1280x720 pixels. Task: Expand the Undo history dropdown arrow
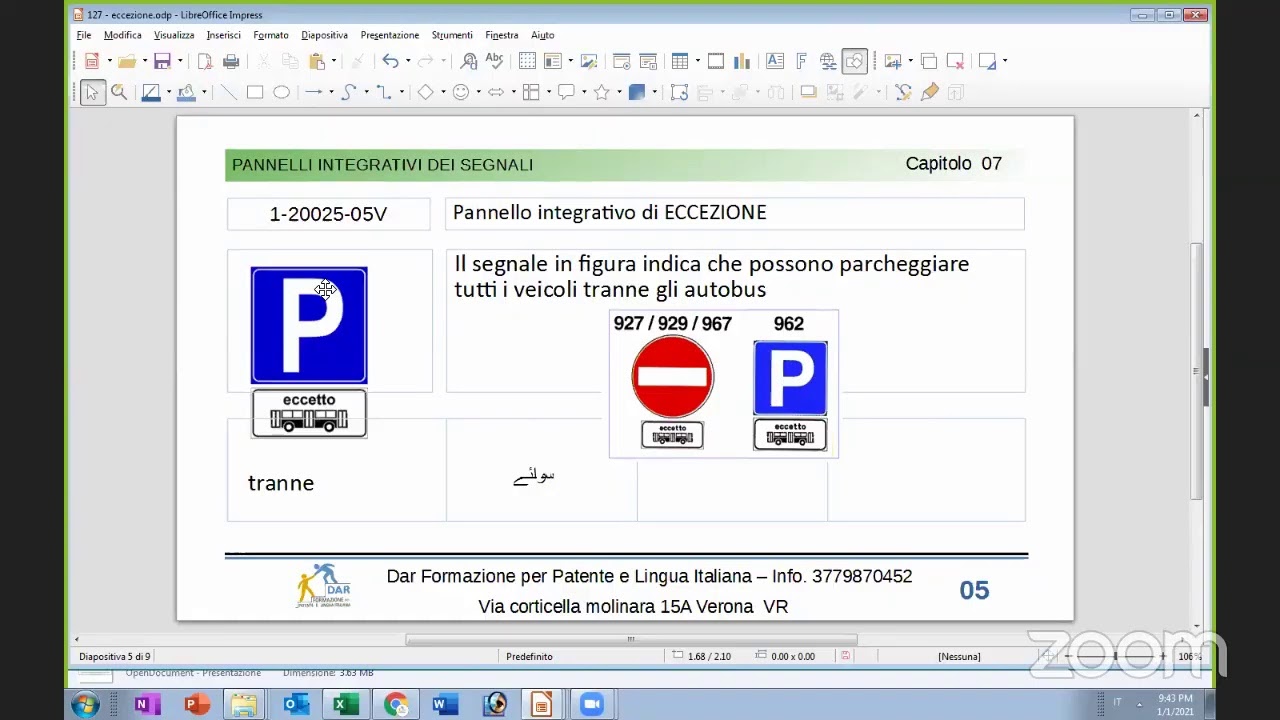tap(407, 61)
